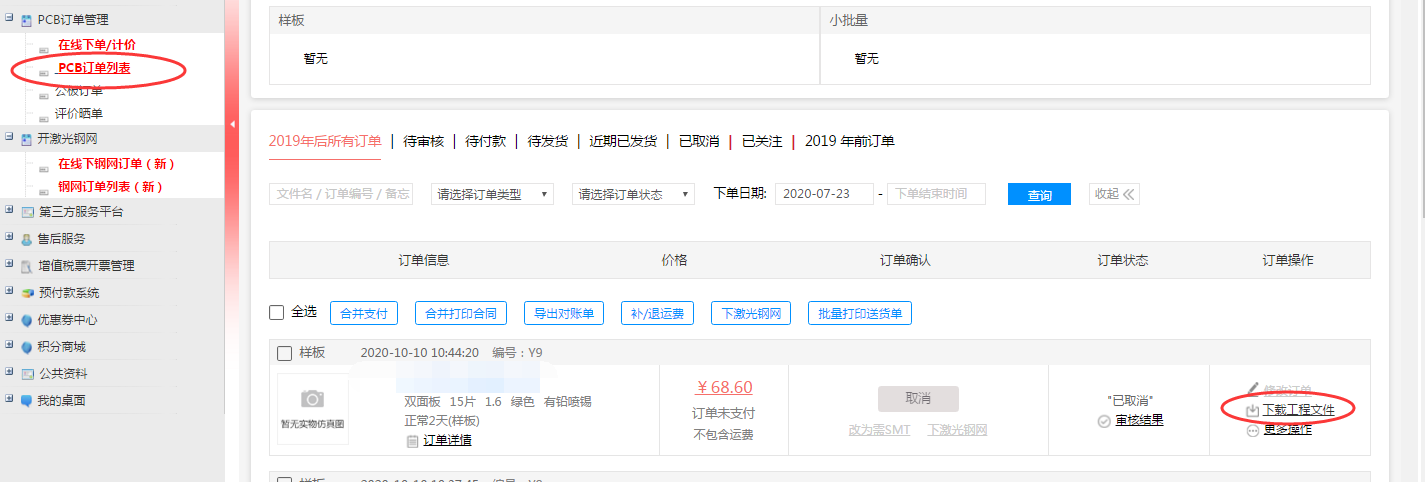Click the ellipsis icon beside 更多操作
This screenshot has height=482, width=1425.
tap(1252, 430)
